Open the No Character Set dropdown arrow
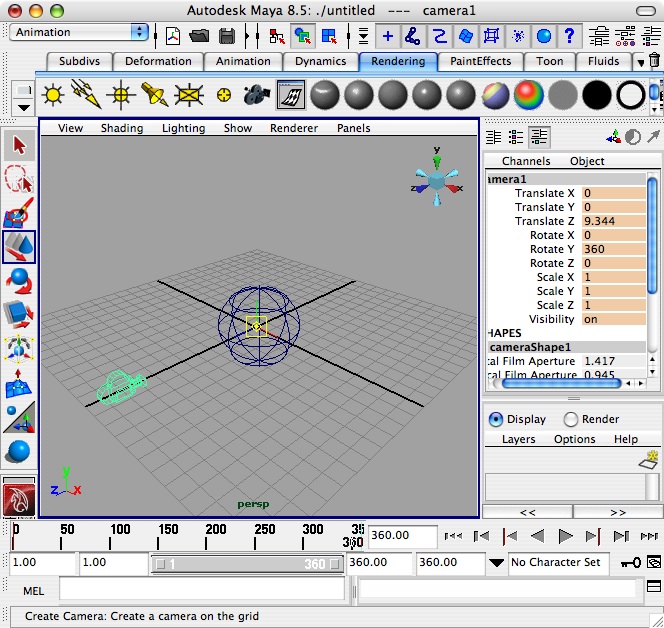This screenshot has width=664, height=628. coord(496,563)
